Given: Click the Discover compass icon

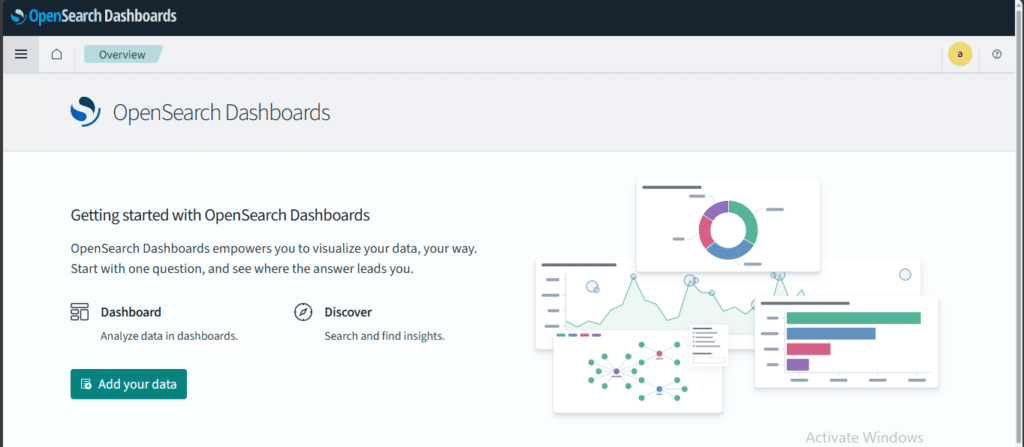Looking at the screenshot, I should coord(303,312).
